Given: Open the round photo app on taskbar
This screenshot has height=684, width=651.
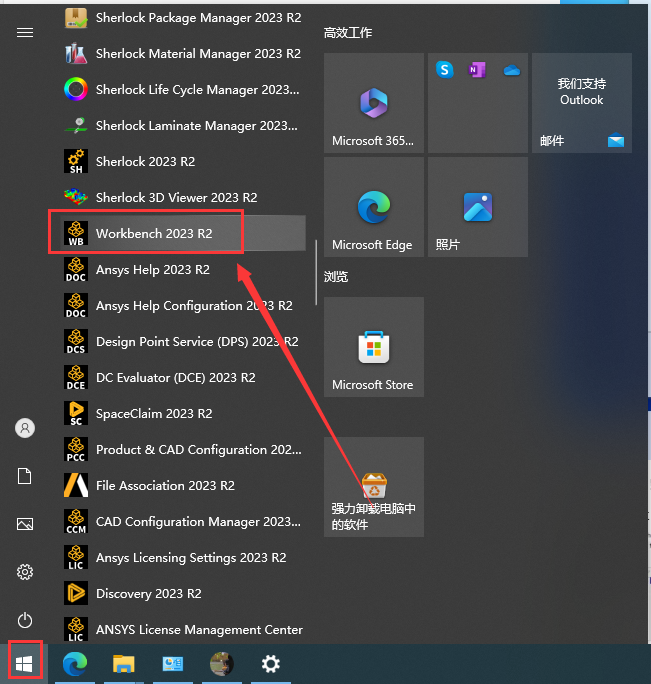Looking at the screenshot, I should click(x=222, y=664).
